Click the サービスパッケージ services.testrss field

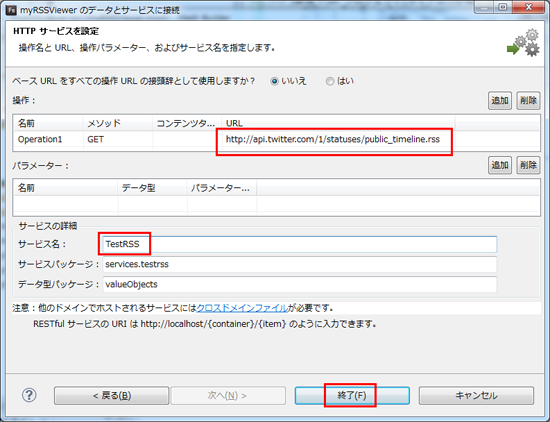tap(300, 264)
